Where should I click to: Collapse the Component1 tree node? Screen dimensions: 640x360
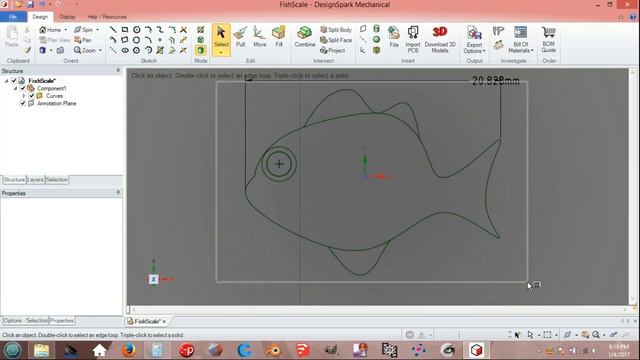tap(16, 88)
